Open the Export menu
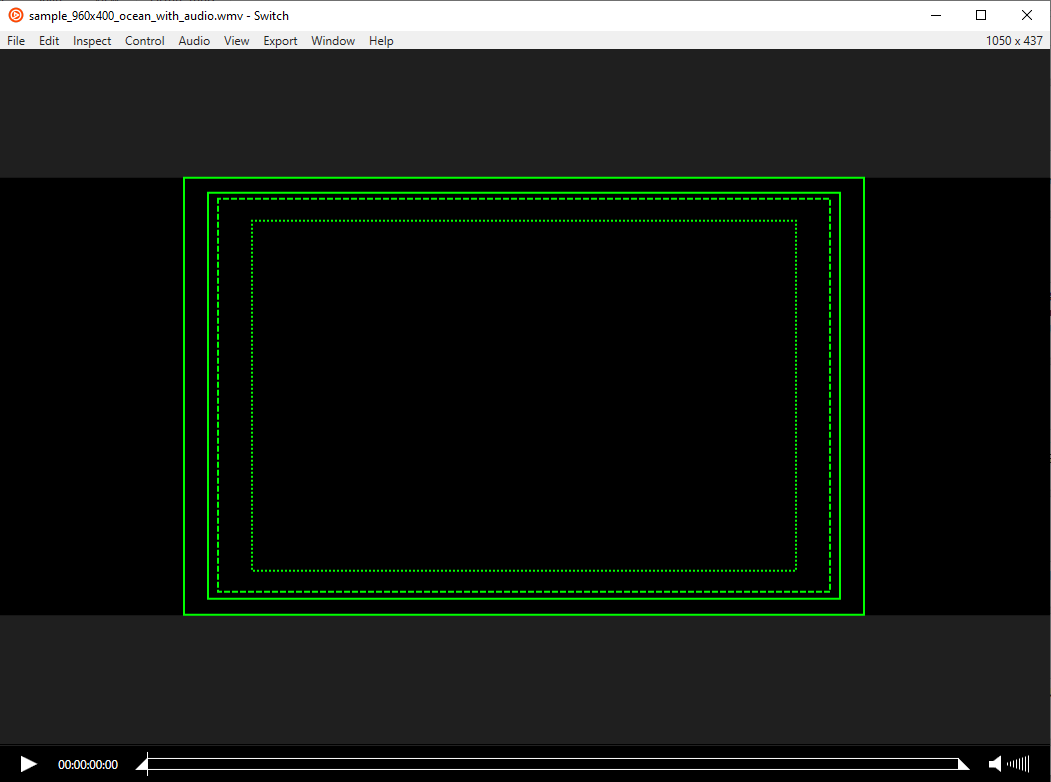This screenshot has width=1051, height=782. click(x=280, y=41)
